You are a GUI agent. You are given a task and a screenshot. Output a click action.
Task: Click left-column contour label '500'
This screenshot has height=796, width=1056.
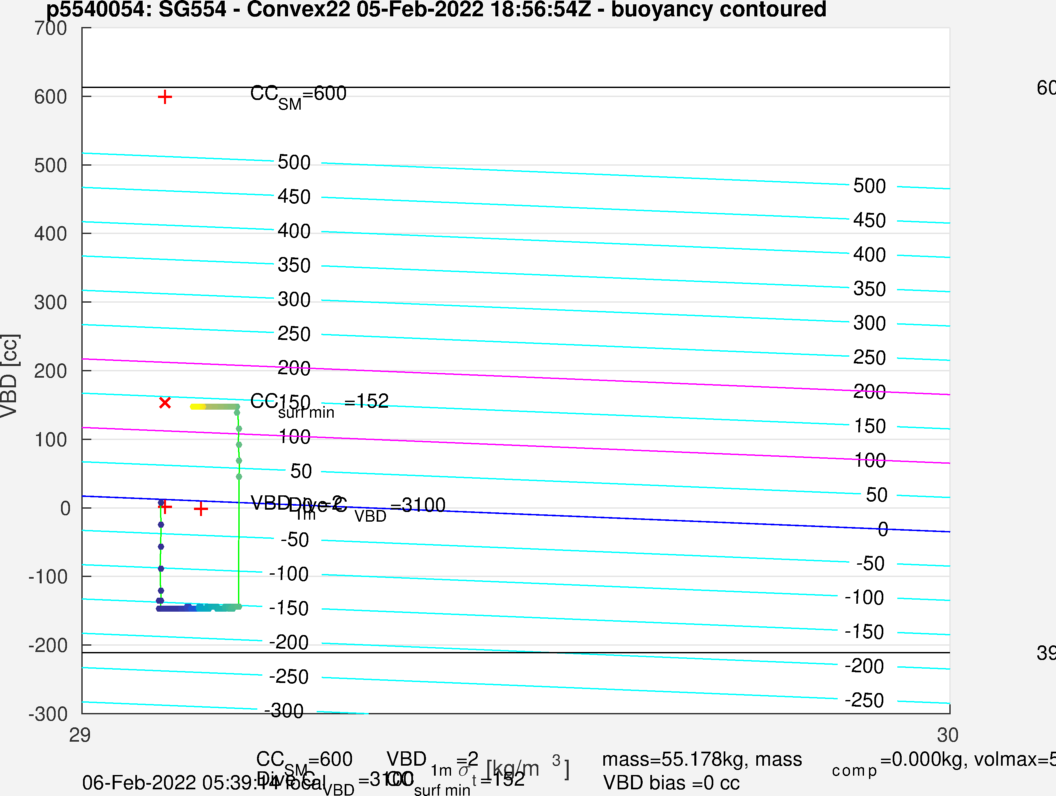point(294,163)
